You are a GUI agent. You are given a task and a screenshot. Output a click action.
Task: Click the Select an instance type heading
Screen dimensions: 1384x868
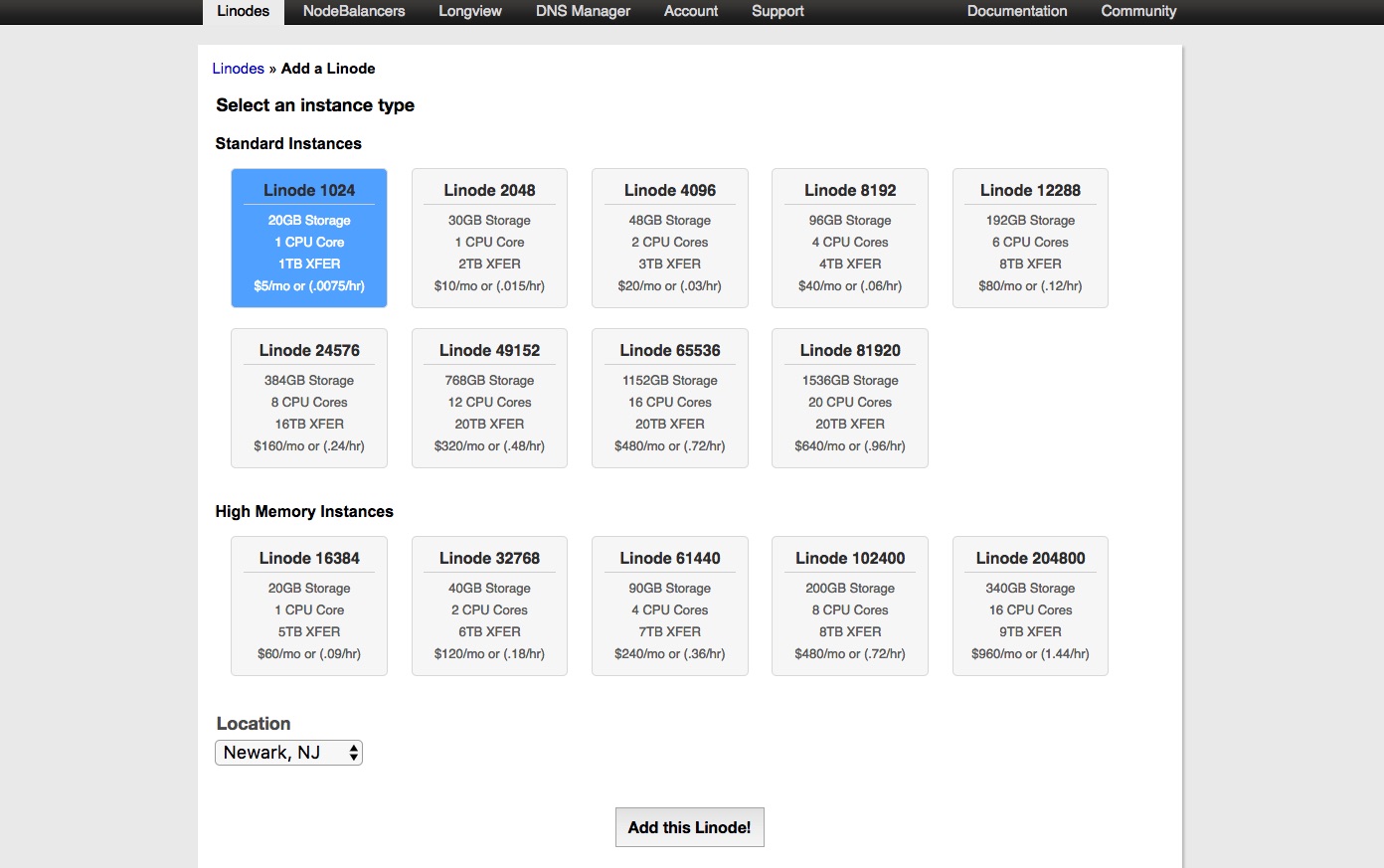pos(315,105)
